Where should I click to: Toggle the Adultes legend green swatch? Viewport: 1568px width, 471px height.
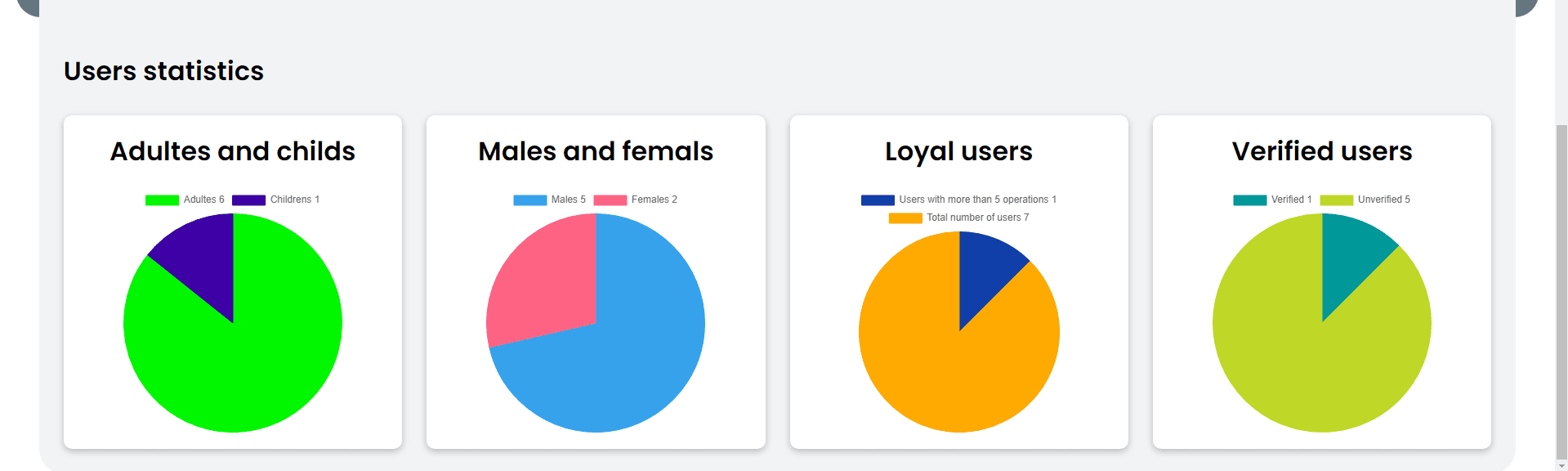click(x=162, y=200)
